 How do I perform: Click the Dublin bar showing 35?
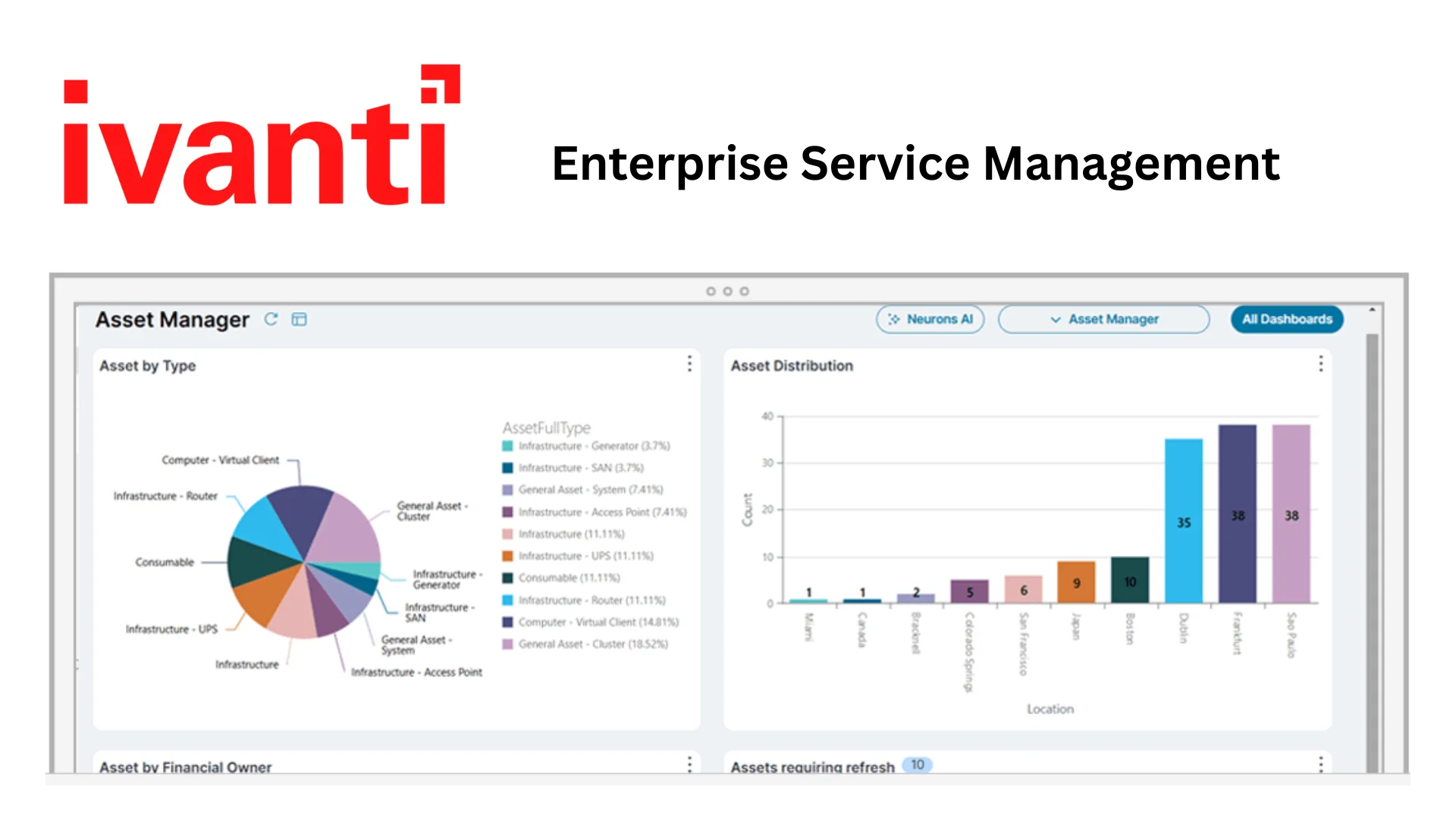(x=1182, y=521)
